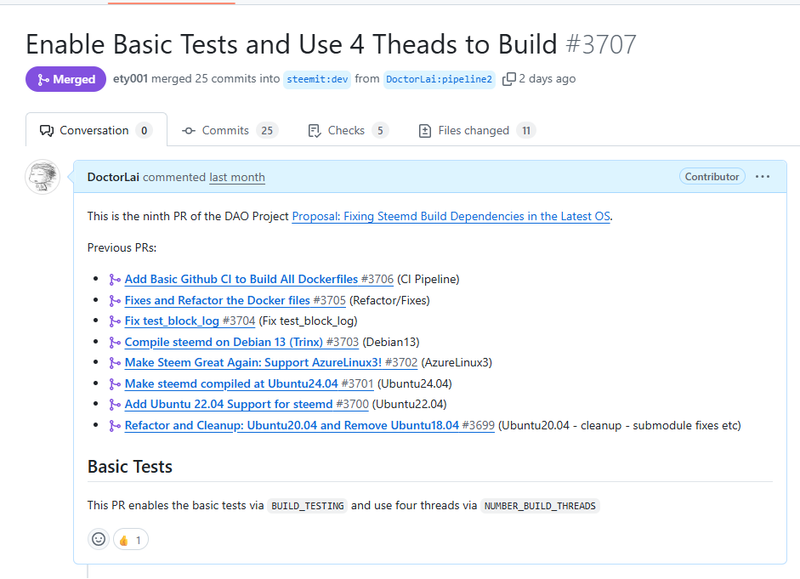Click merged PR icon beside AzureLinux3 PR
Image resolution: width=800 pixels, height=579 pixels.
(x=113, y=362)
